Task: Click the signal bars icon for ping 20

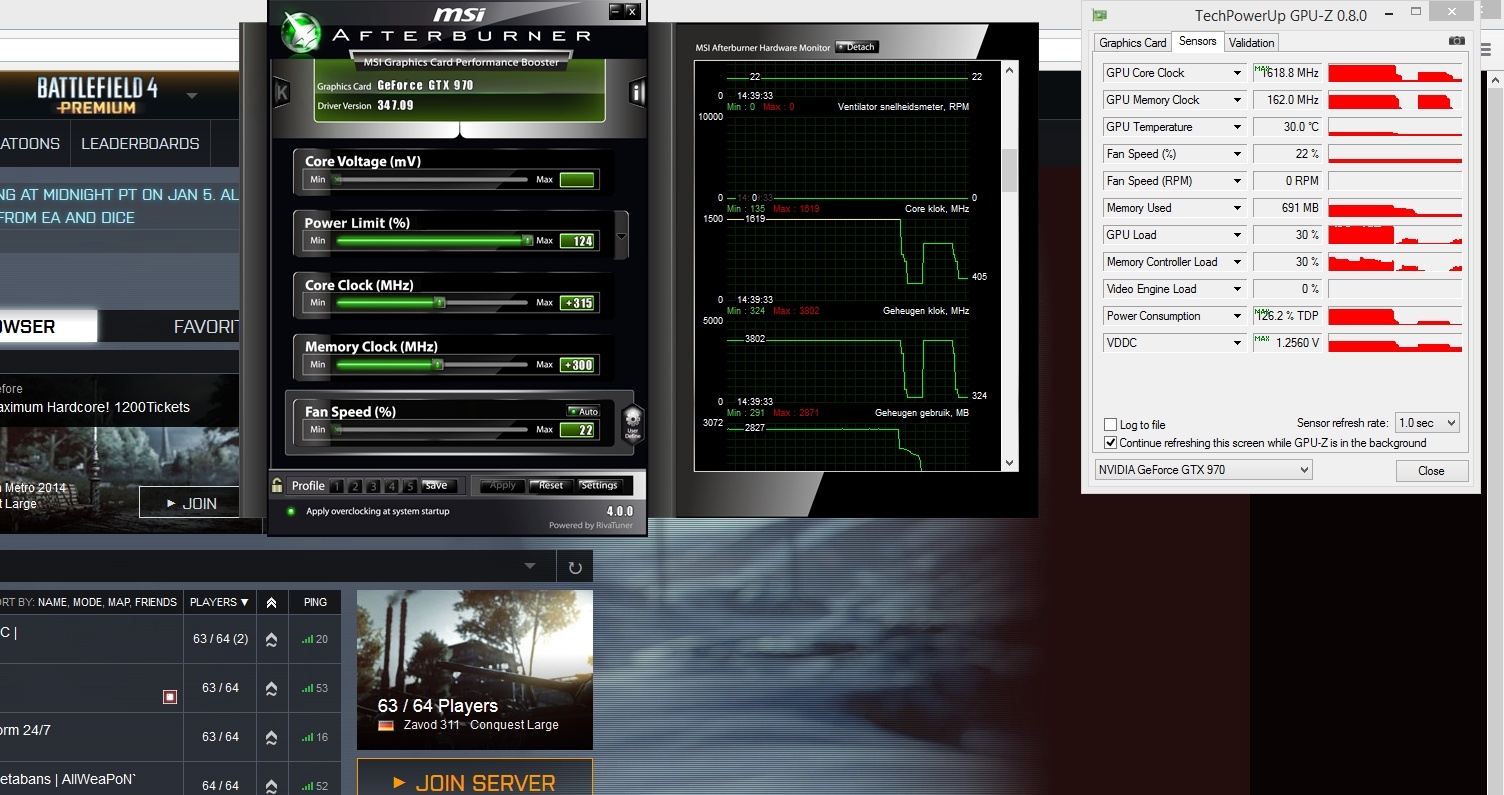Action: [x=307, y=639]
